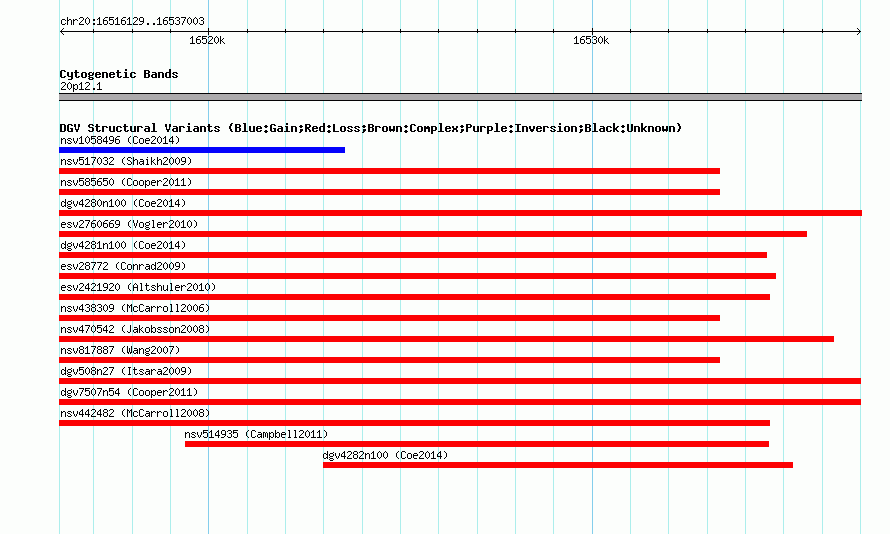Select nsv442482 (McCarroll2008) label
The width and height of the screenshot is (890, 534).
pyautogui.click(x=135, y=413)
